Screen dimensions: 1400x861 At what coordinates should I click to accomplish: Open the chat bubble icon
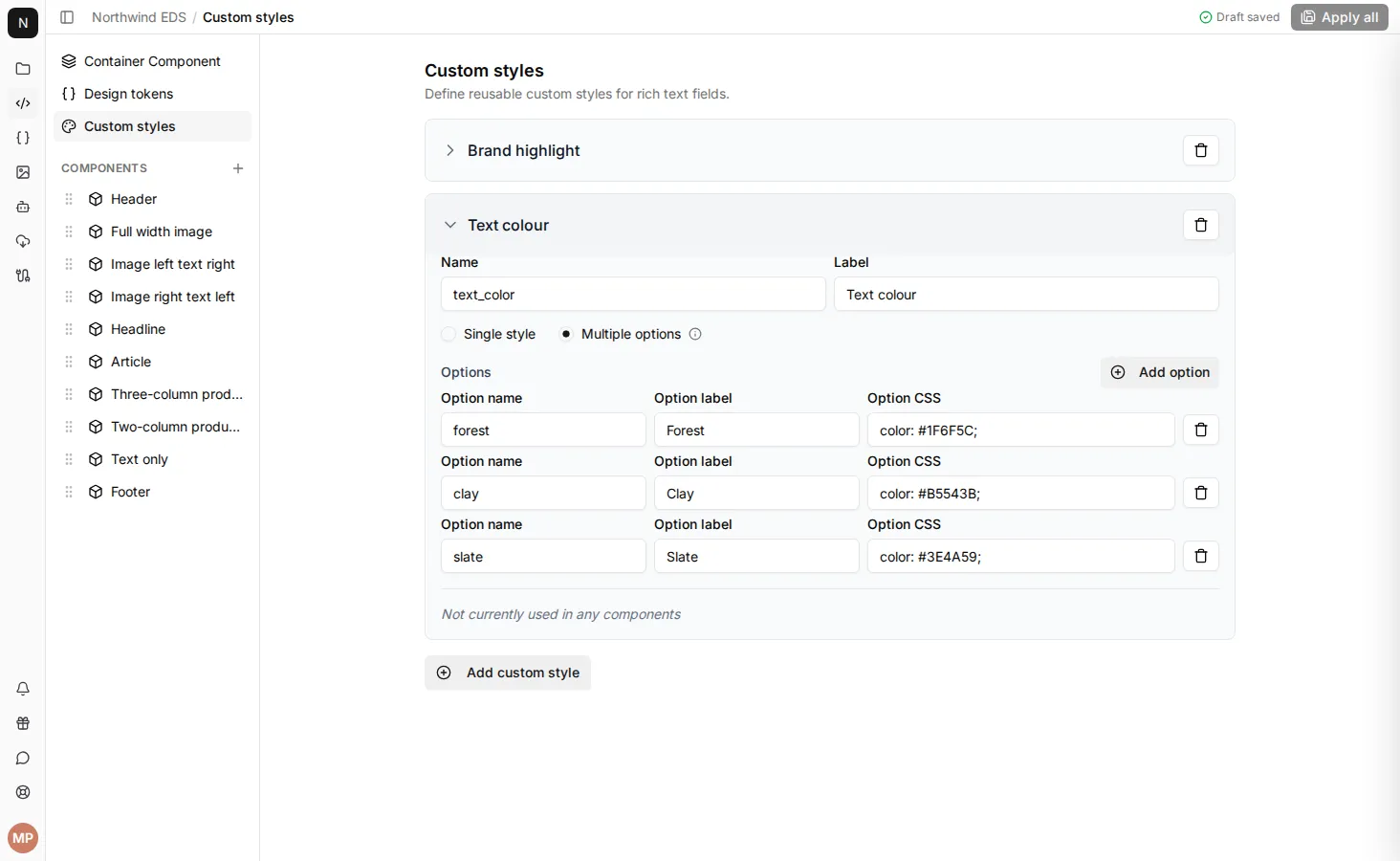coord(23,758)
